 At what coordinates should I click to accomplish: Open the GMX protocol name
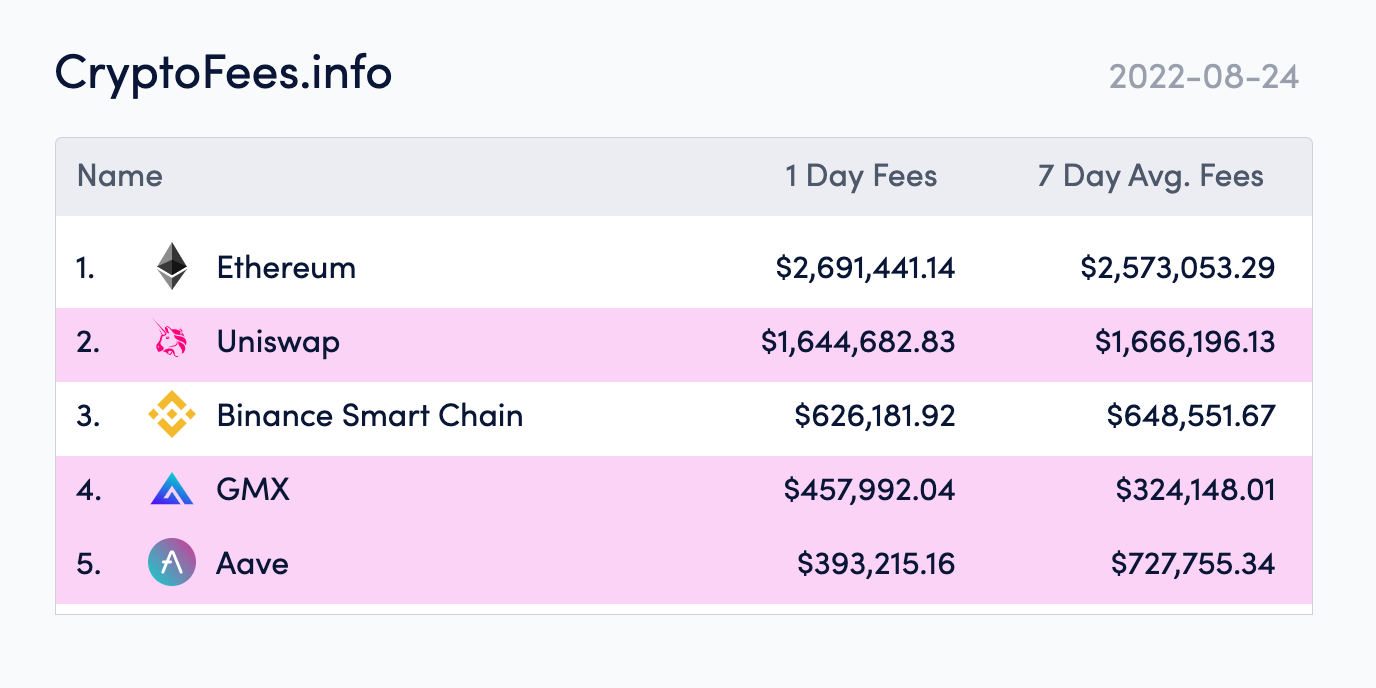[253, 489]
